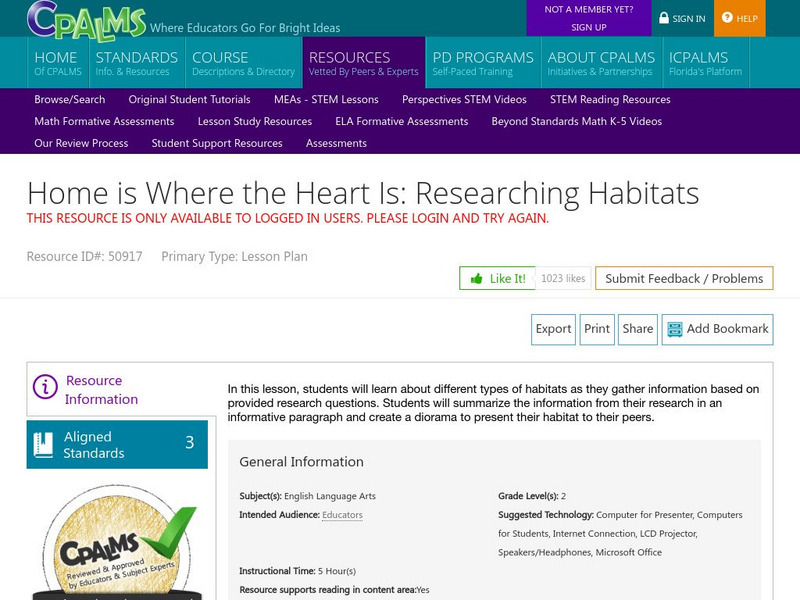This screenshot has height=600, width=800.
Task: Click the Sign In text link
Action: pyautogui.click(x=689, y=19)
